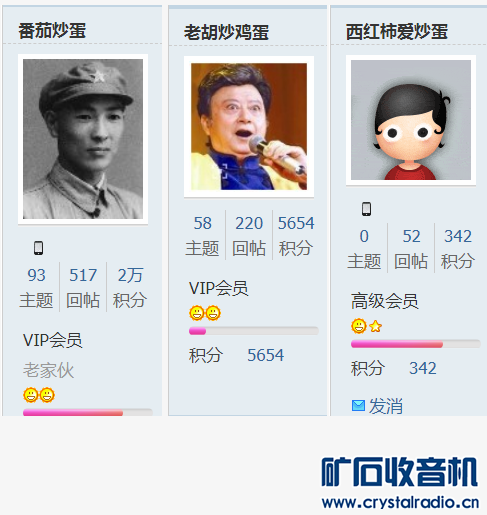The image size is (487, 515).
Task: Click 5654 积分 stat of 老胡炒鸡蛋
Action: (296, 235)
